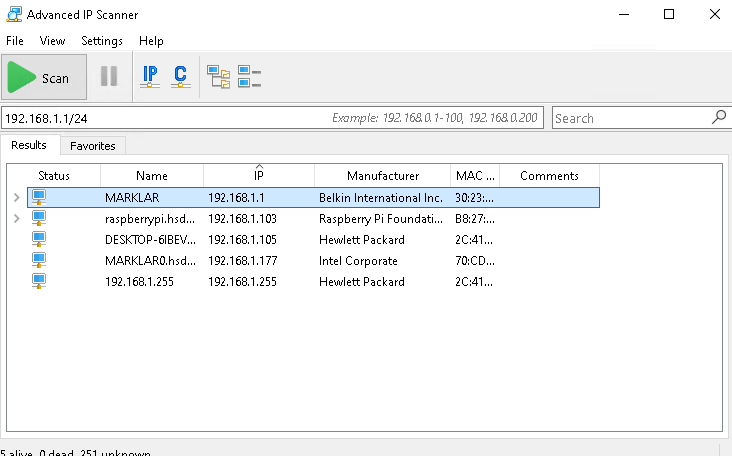Click the Pause scan button
The height and width of the screenshot is (456, 732).
[x=109, y=76]
